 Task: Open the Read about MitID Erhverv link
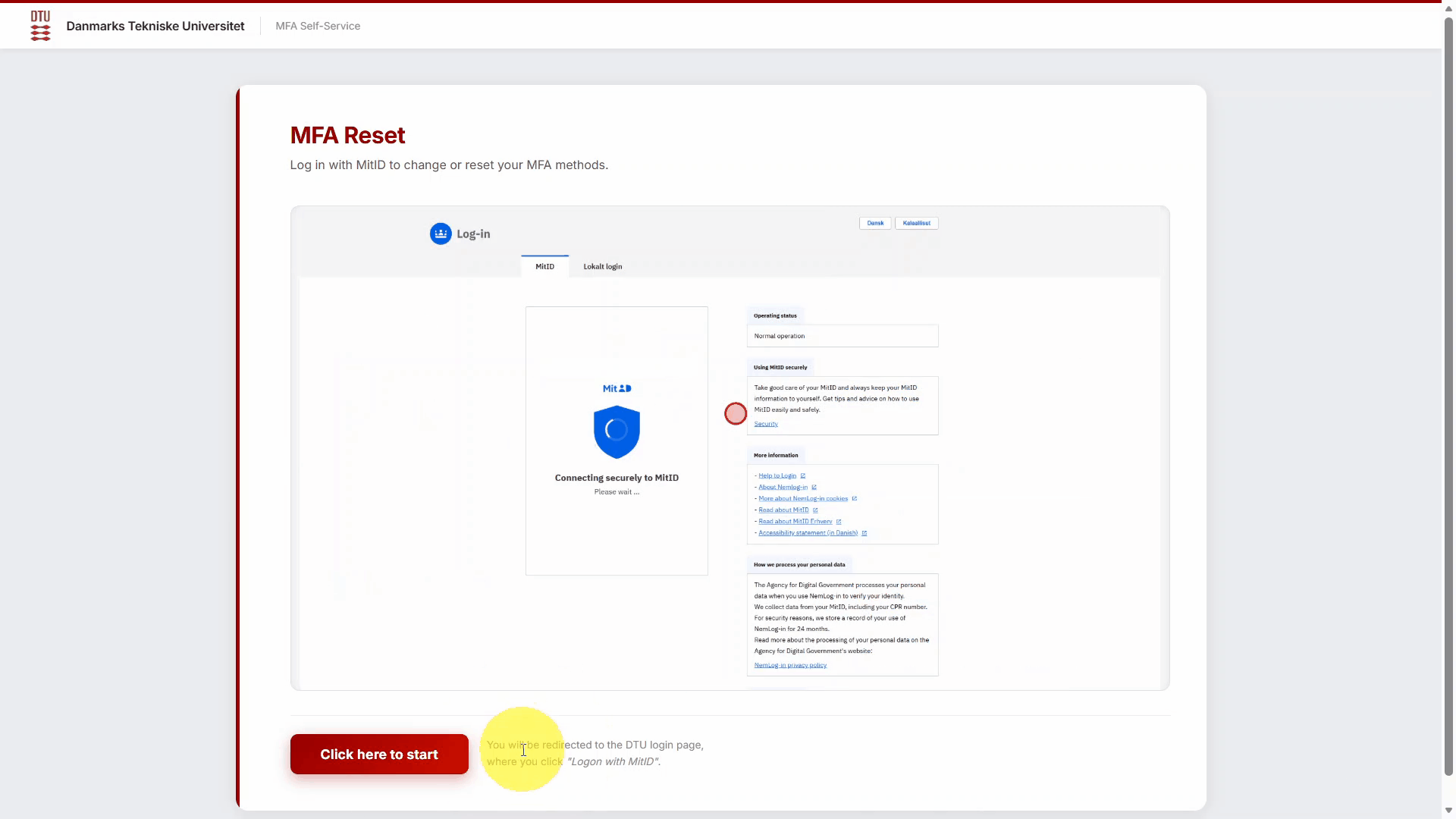[x=795, y=522]
